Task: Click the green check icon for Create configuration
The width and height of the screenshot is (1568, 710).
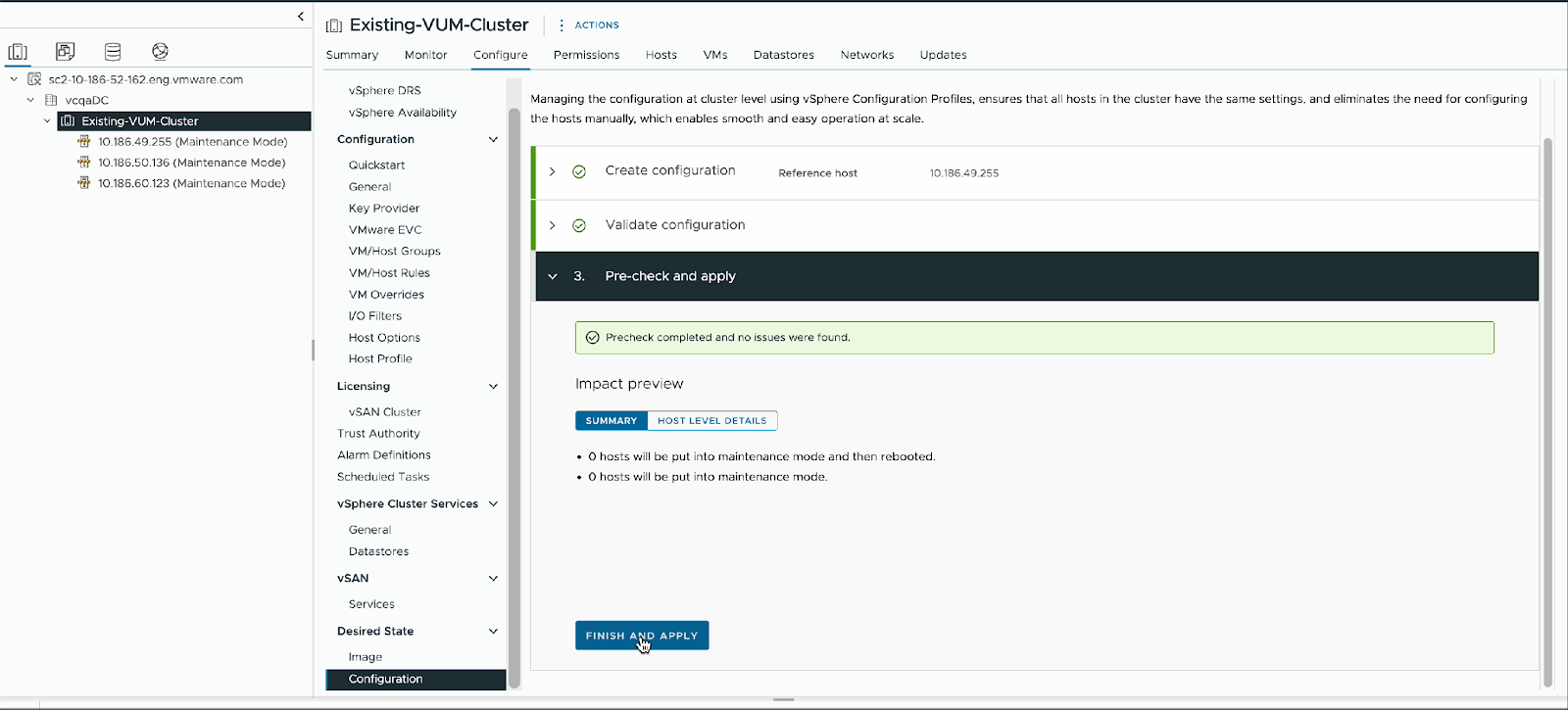Action: click(x=579, y=171)
